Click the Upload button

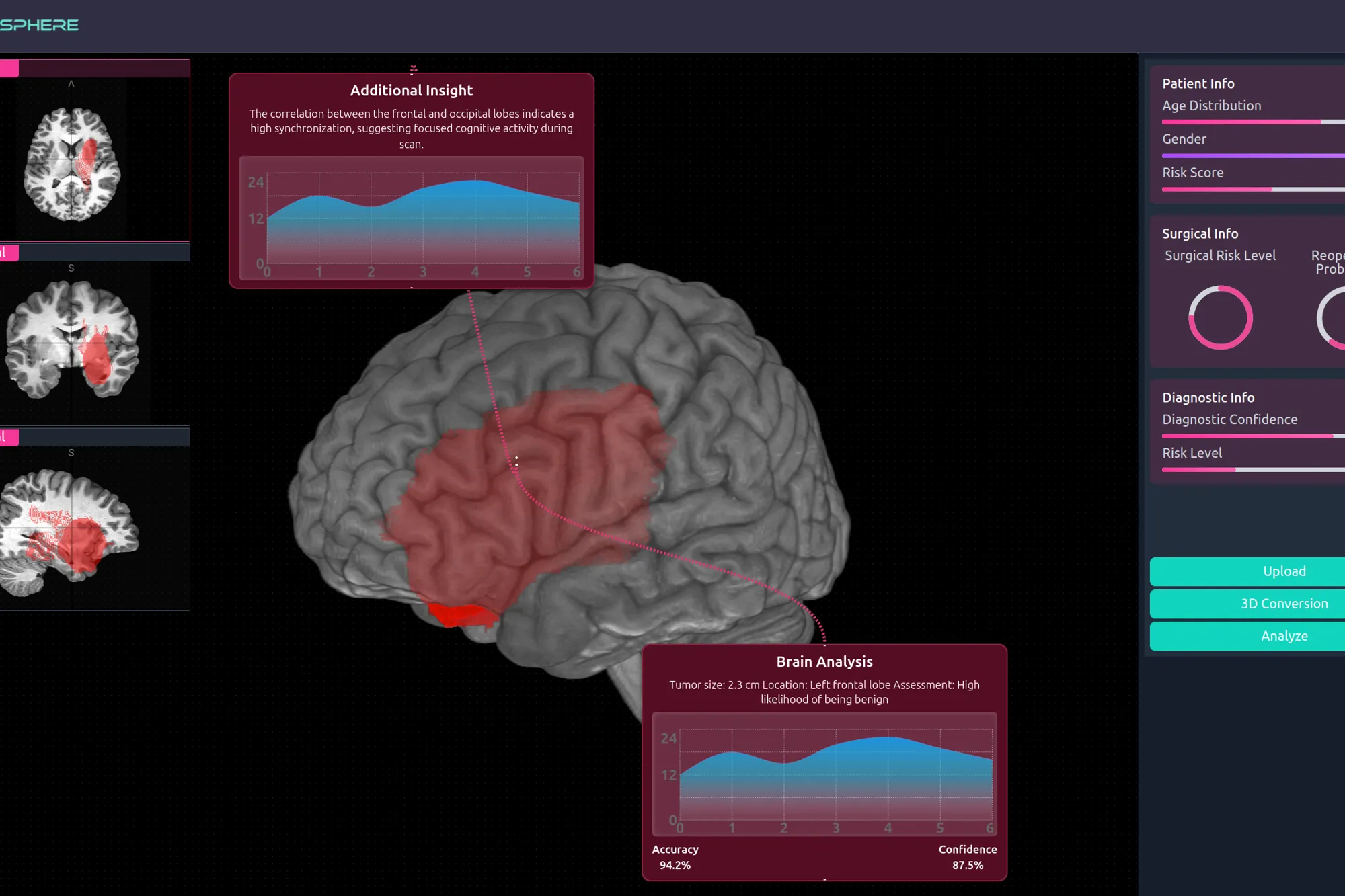click(1283, 571)
